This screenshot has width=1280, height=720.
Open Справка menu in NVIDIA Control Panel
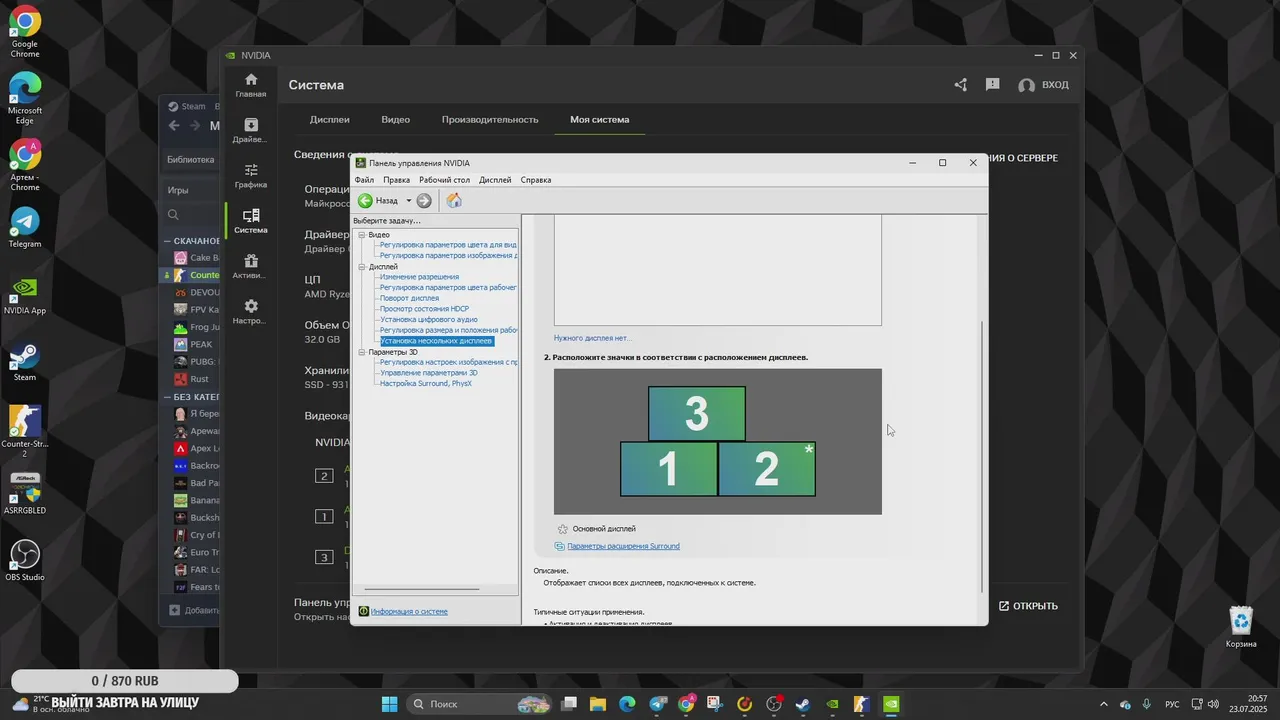coord(536,180)
